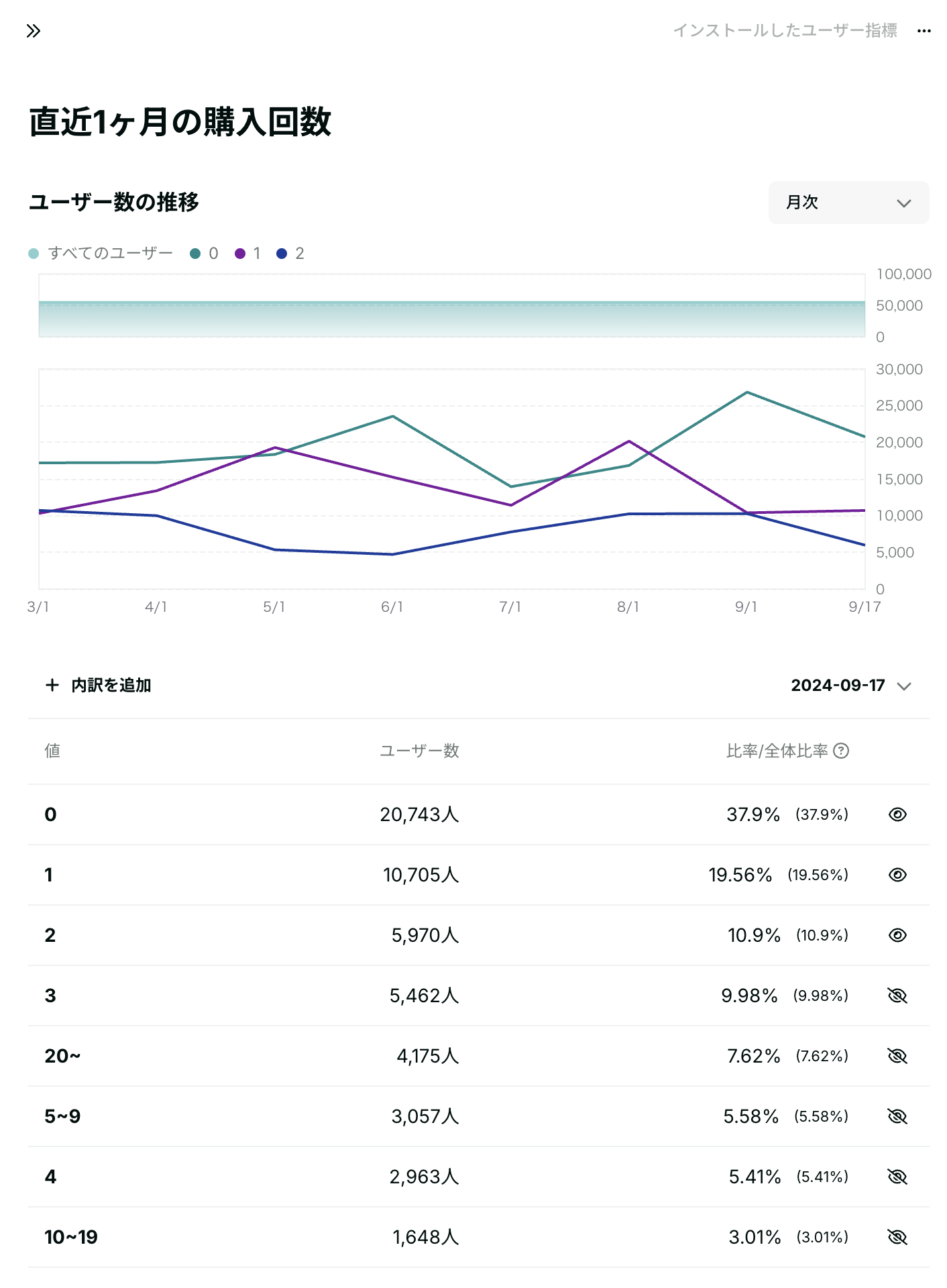Show row 4 via crossed-eye icon
The height and width of the screenshot is (1288, 947).
[897, 1177]
